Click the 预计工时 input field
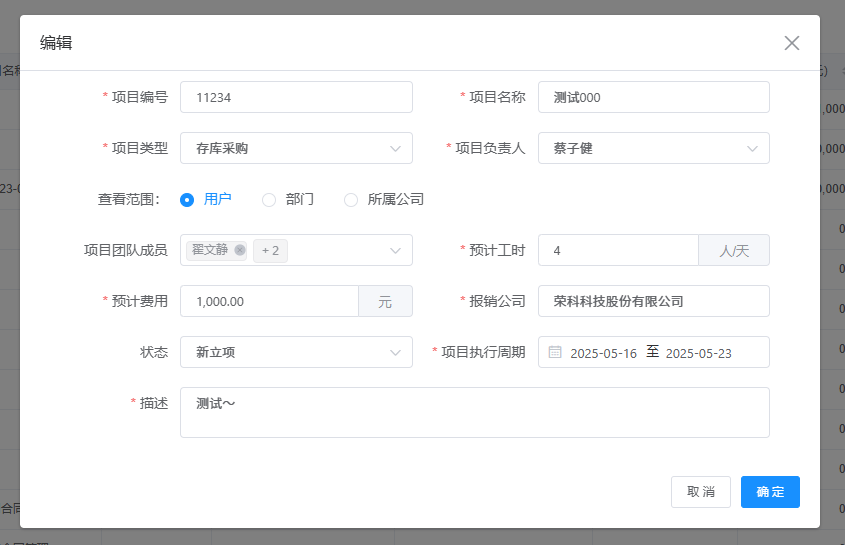 618,250
